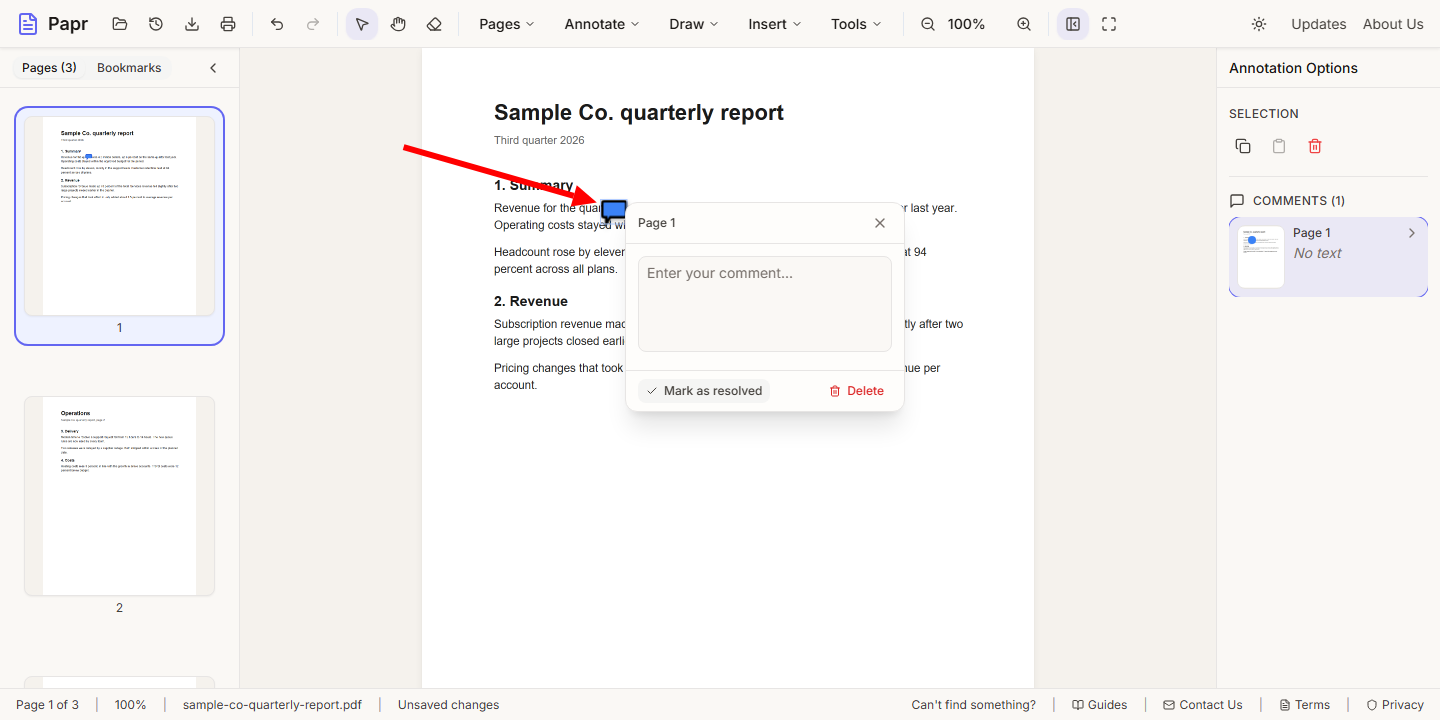Open the Pages dropdown menu

(x=506, y=24)
